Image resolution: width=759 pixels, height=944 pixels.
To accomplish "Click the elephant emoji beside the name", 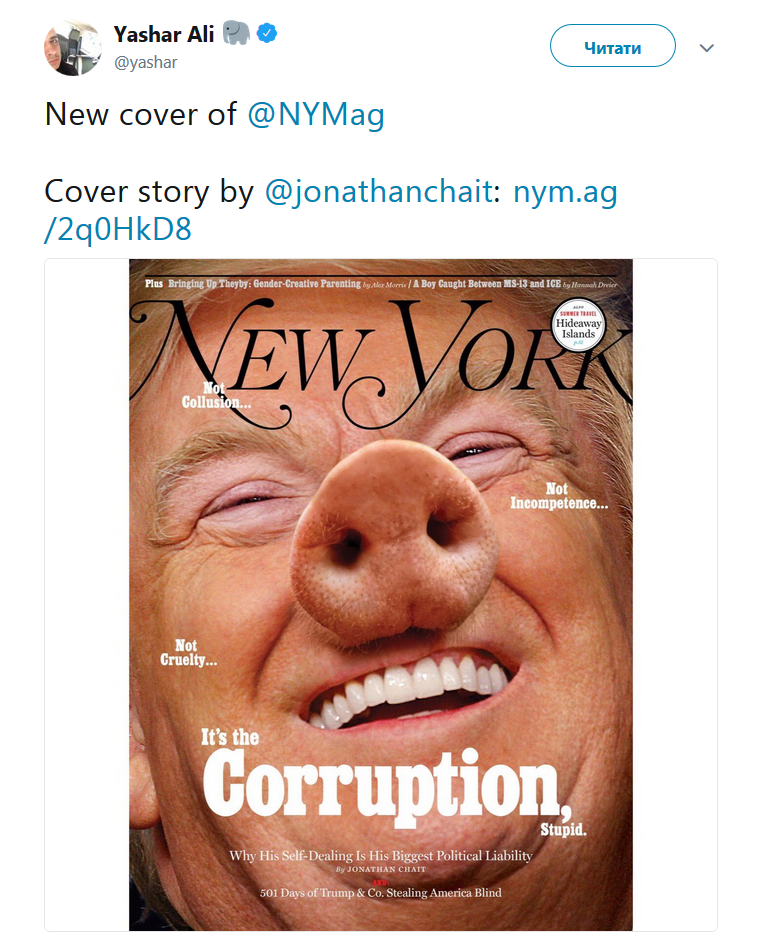I will tap(235, 33).
